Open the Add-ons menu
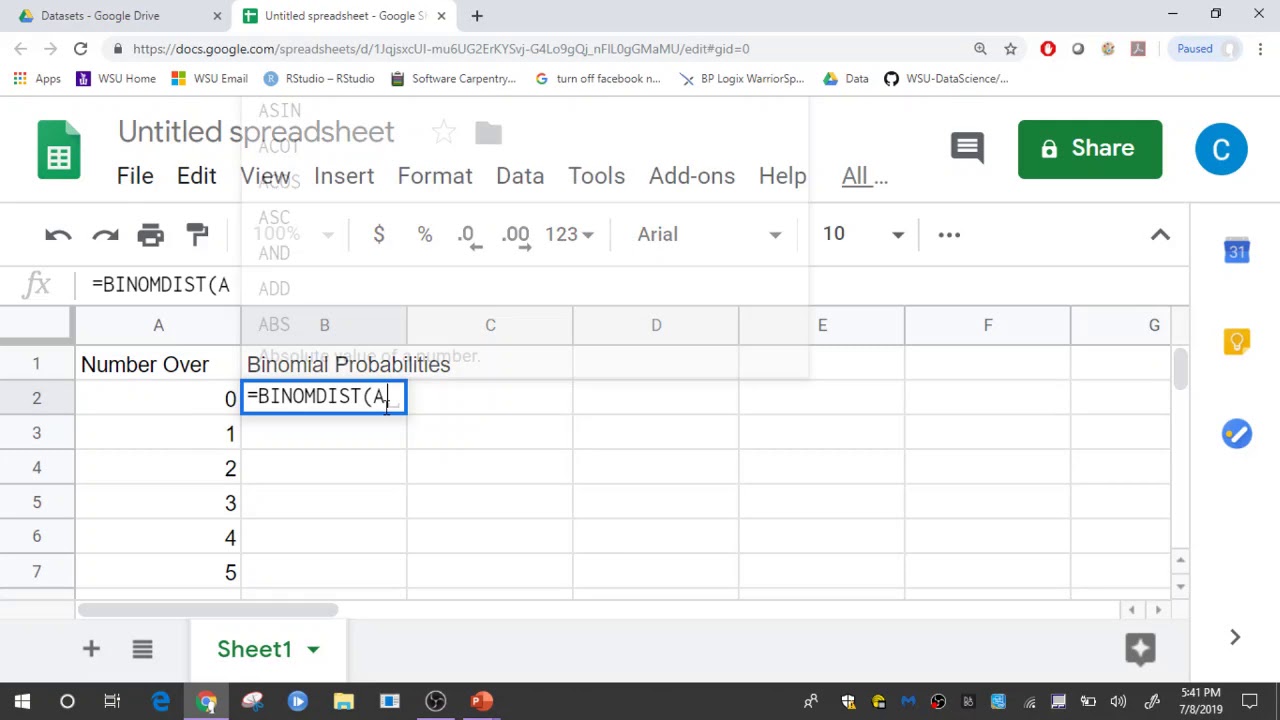The image size is (1280, 720). point(692,176)
